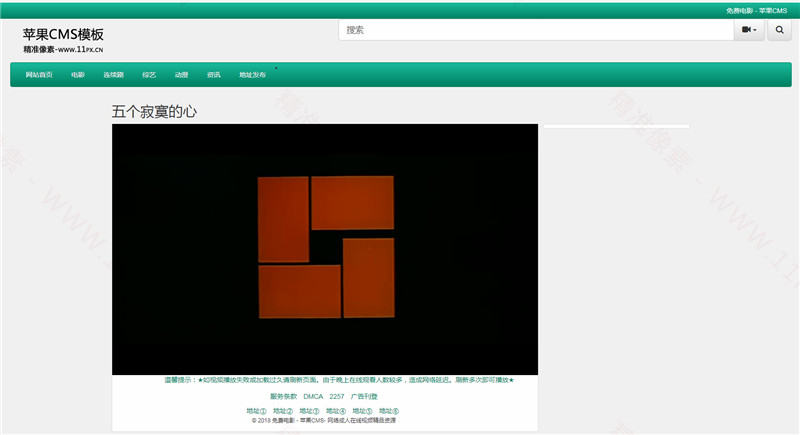Open the 服务条款 link
This screenshot has height=435, width=800.
coord(283,396)
